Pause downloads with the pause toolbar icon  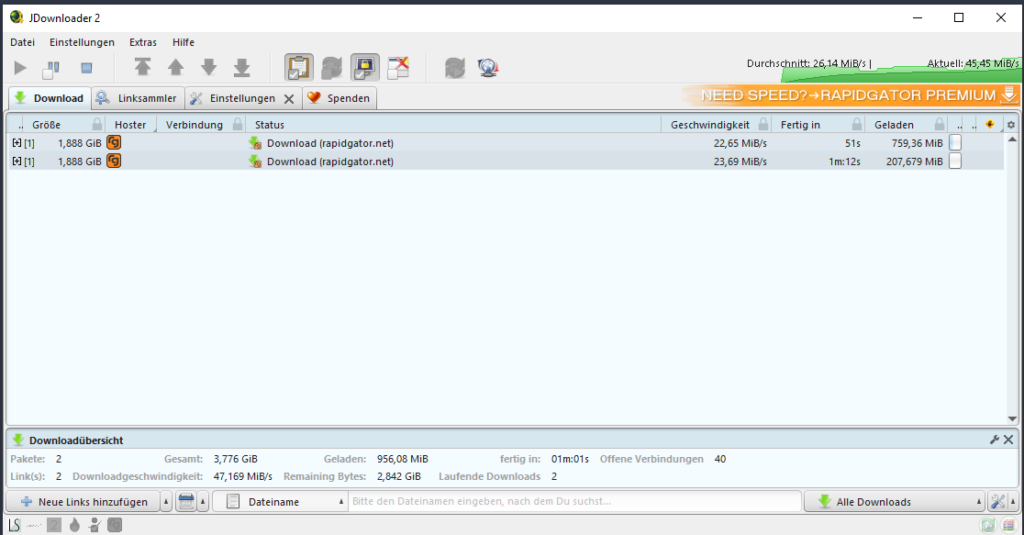(51, 69)
